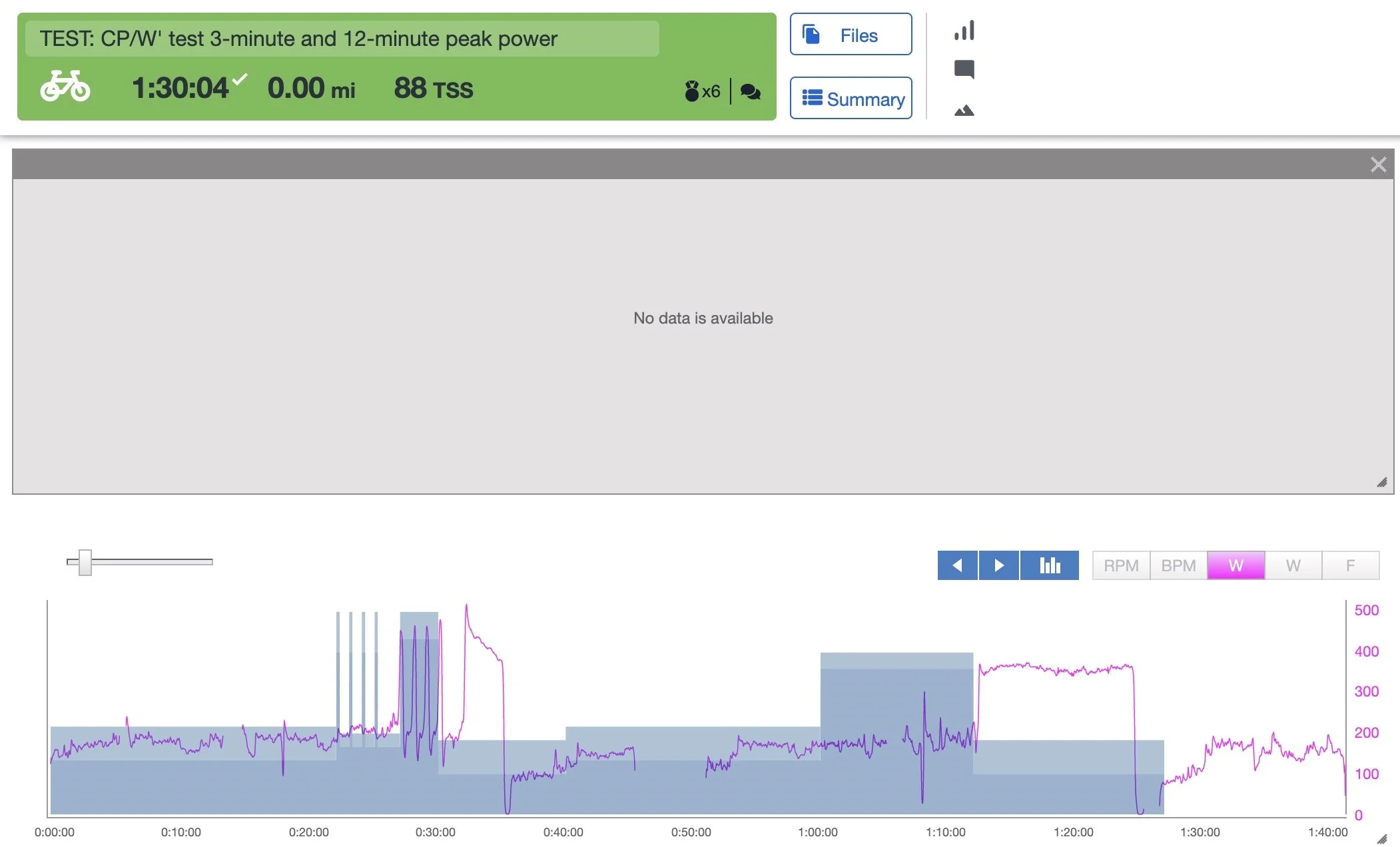Click the 12-minute power interval plateau
Screen dimensions: 1400x847
pyautogui.click(x=1056, y=669)
